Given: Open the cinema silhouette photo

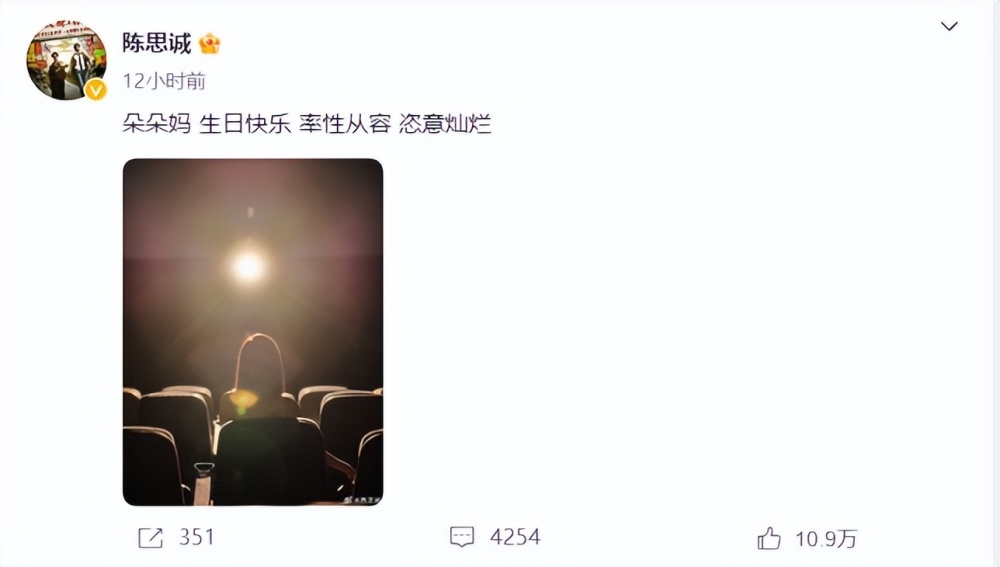Looking at the screenshot, I should tap(253, 332).
